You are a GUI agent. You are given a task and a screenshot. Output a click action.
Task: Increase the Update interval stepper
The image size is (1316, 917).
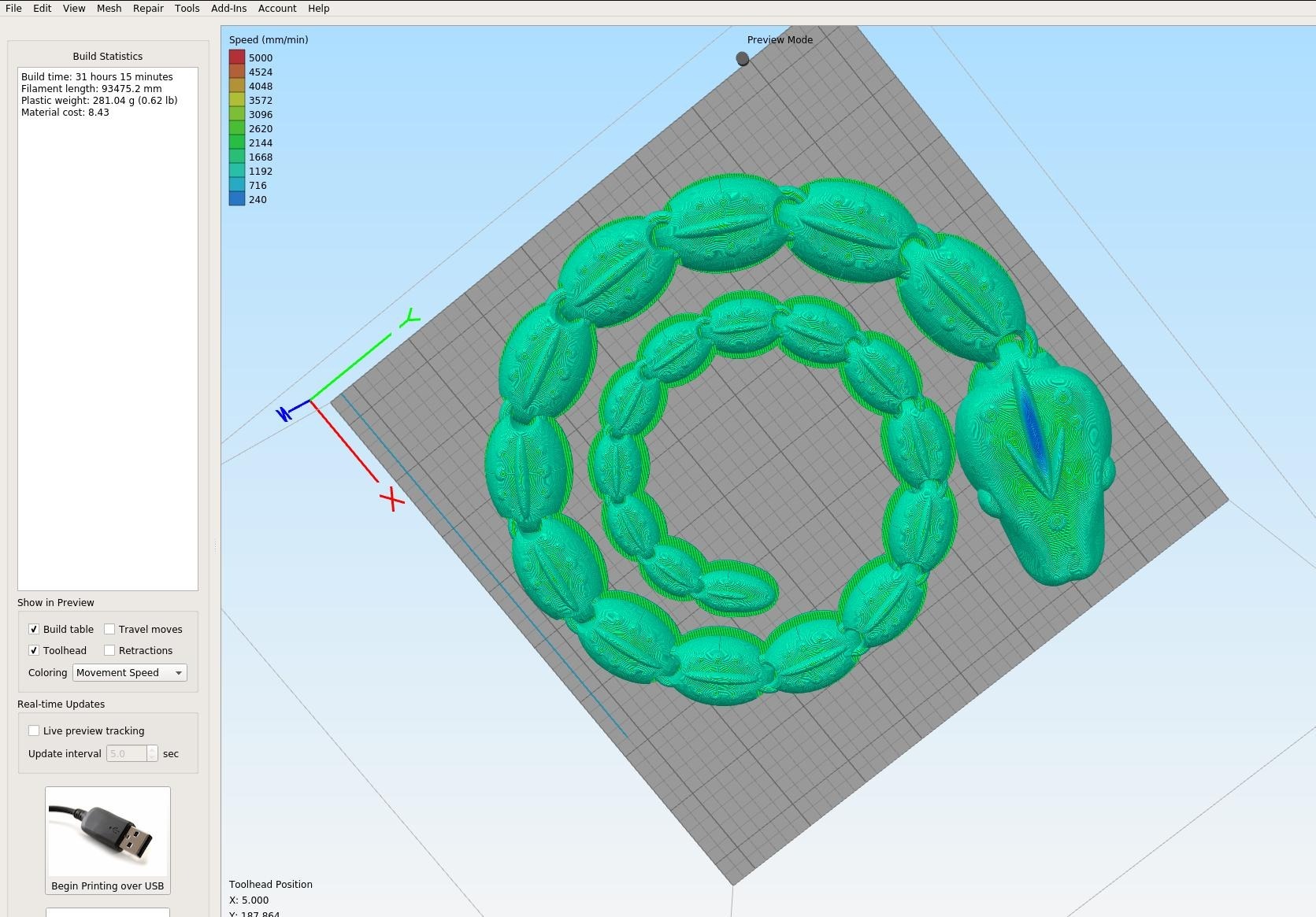pos(152,749)
